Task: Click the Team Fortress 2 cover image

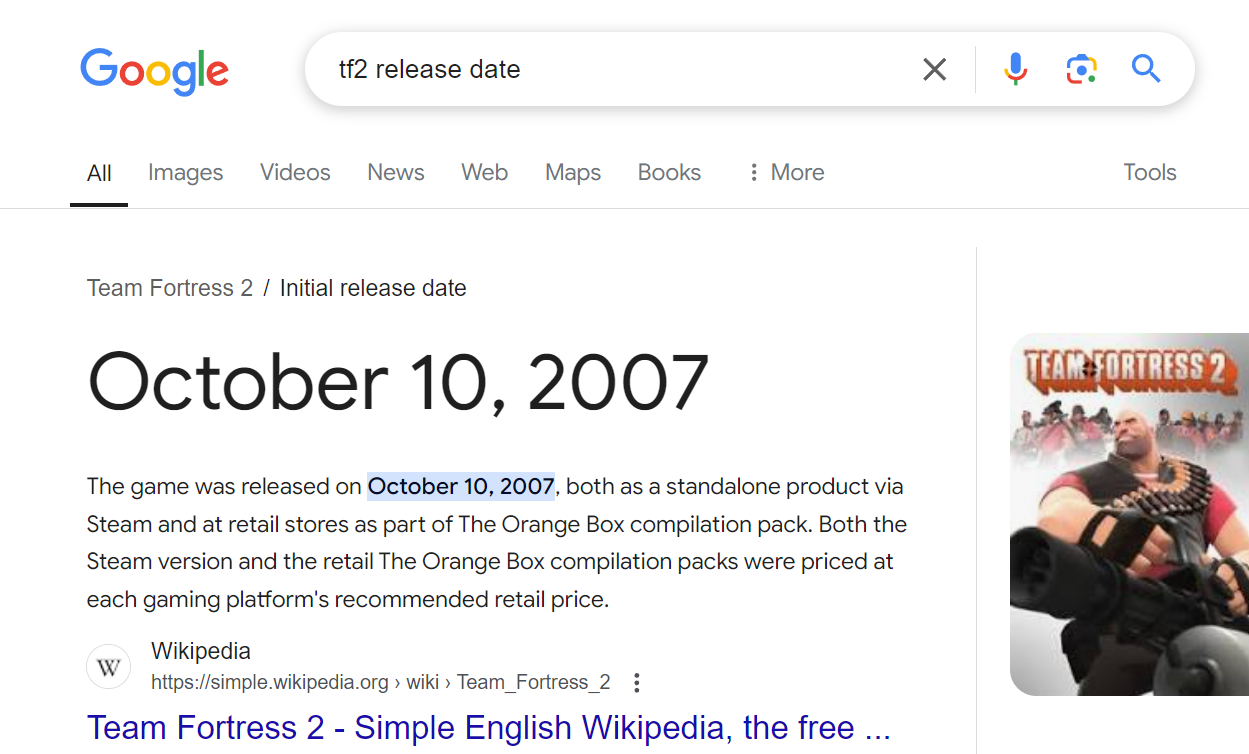Action: pyautogui.click(x=1129, y=514)
